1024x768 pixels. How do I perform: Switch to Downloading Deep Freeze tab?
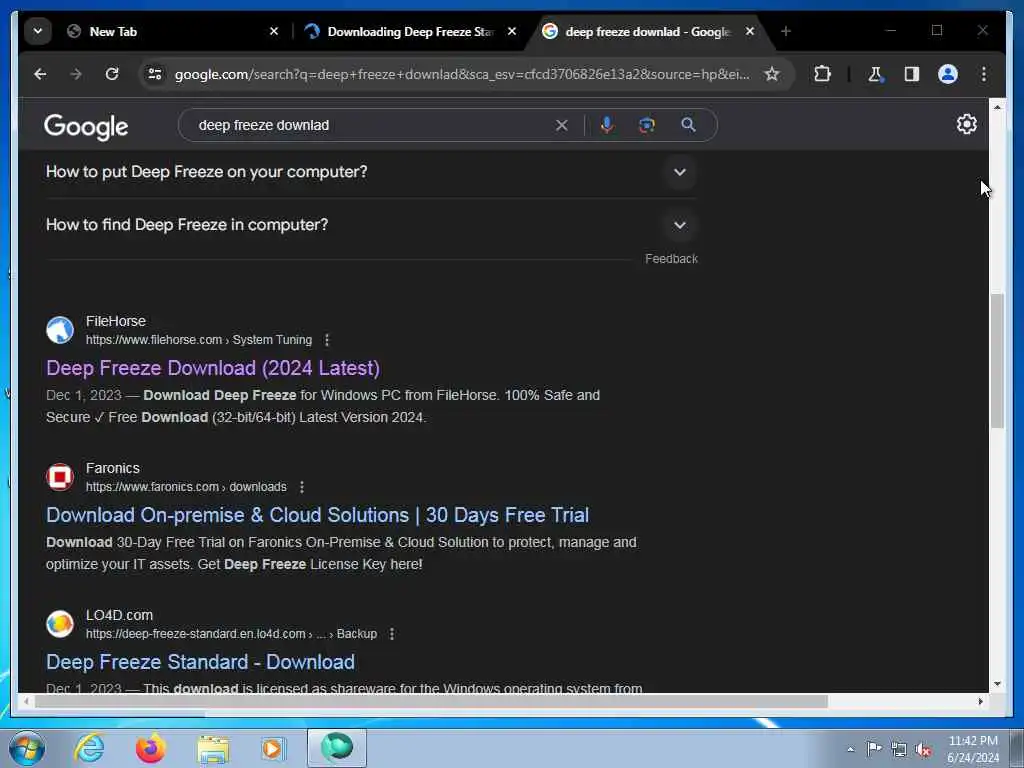[x=411, y=31]
